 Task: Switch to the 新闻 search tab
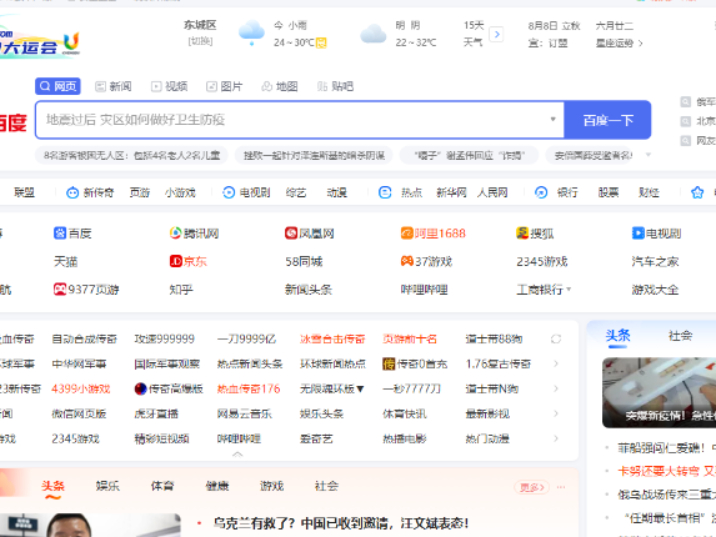pos(113,86)
